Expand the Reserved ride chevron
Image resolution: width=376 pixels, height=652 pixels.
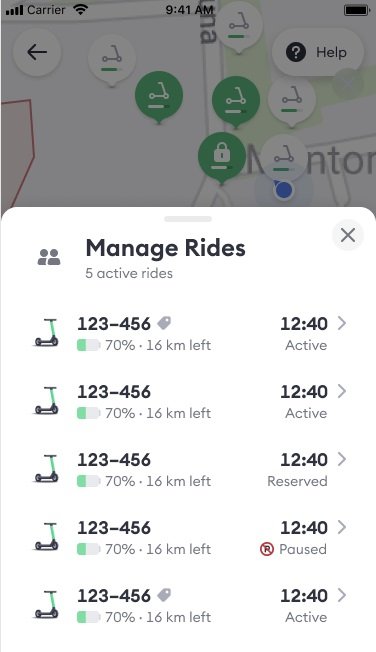click(x=341, y=459)
